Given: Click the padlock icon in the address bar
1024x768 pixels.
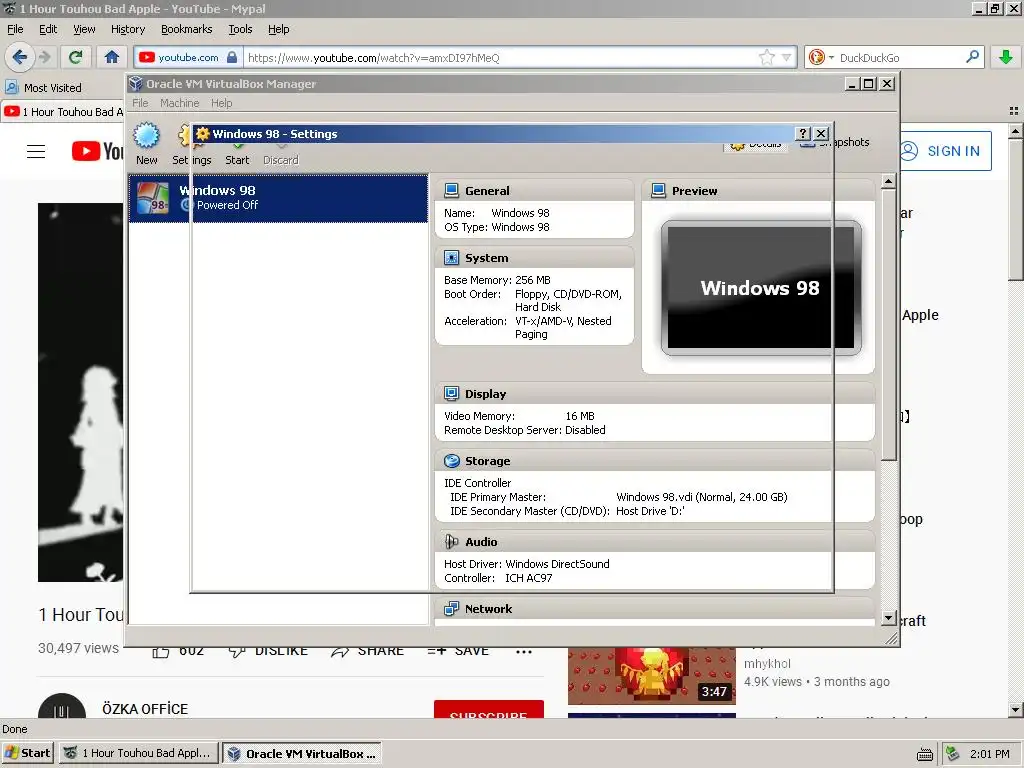Looking at the screenshot, I should (x=232, y=57).
